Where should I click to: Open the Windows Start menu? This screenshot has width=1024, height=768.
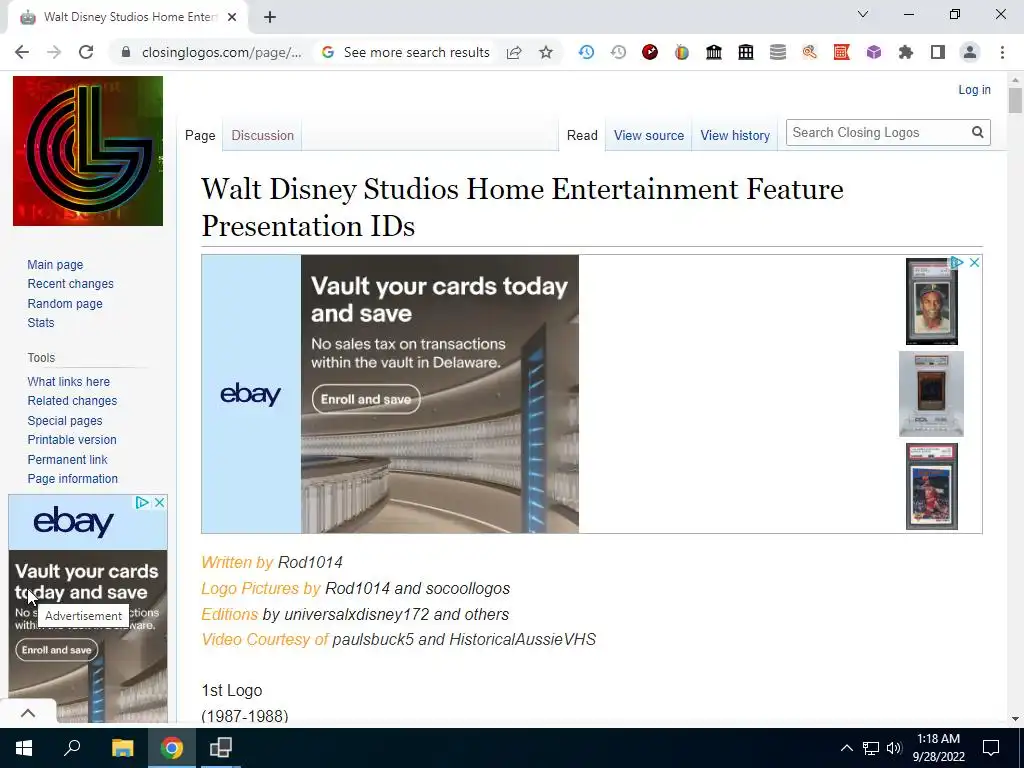click(x=24, y=748)
